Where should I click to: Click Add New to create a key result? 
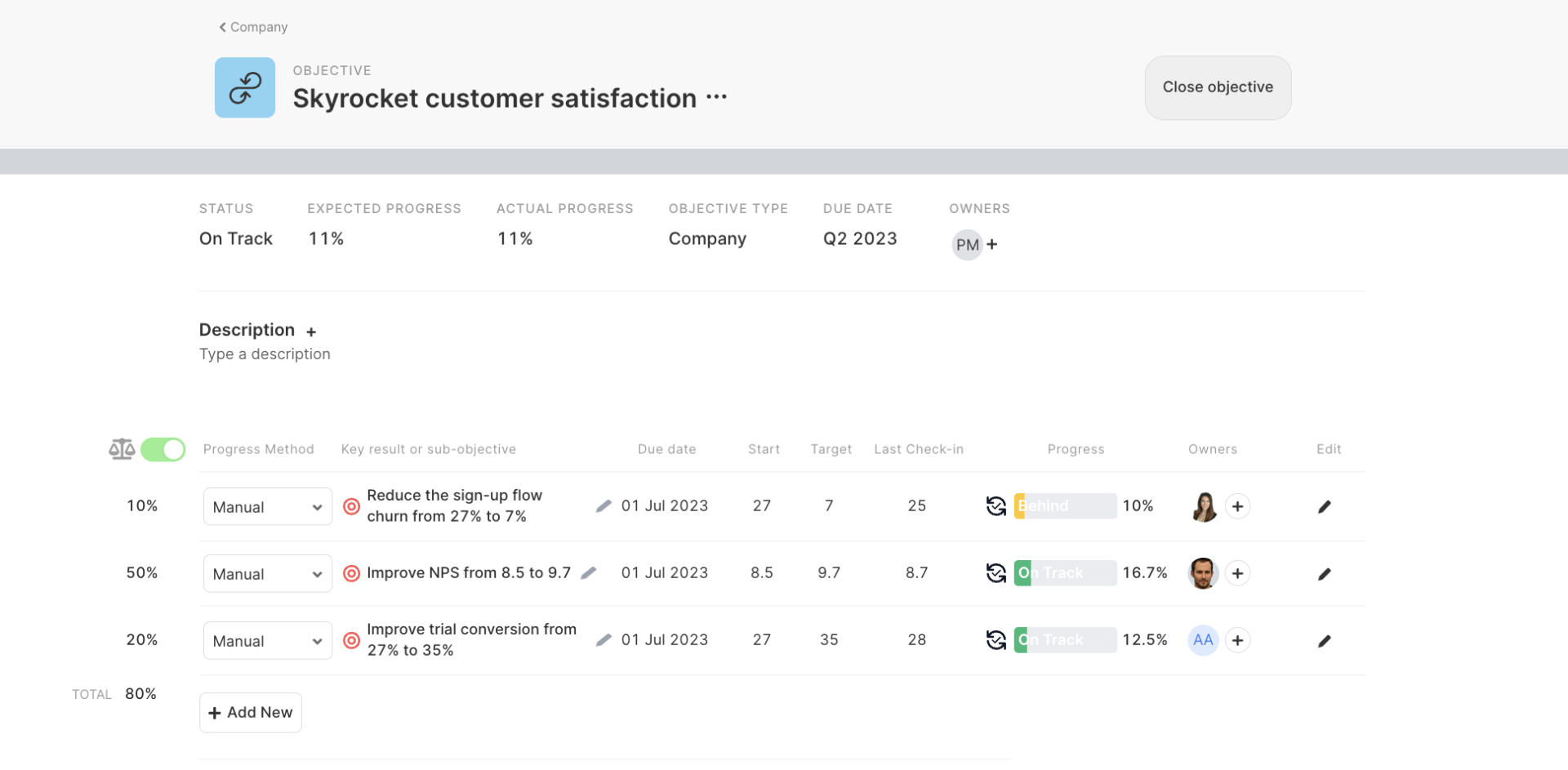[x=250, y=712]
